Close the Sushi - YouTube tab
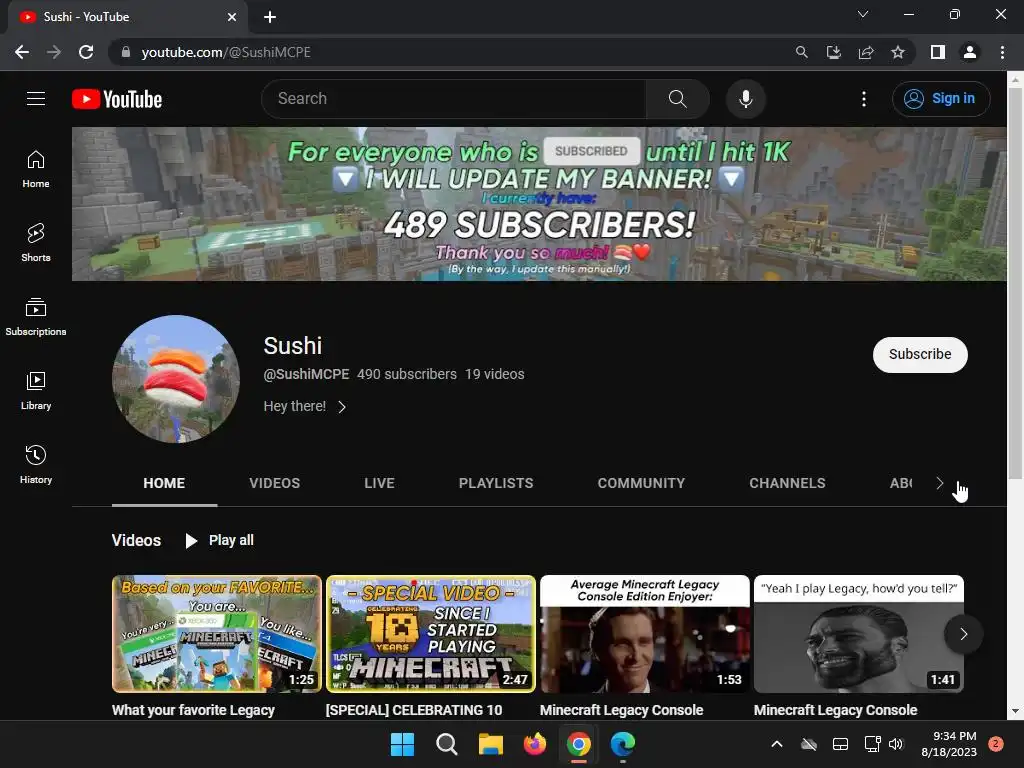 (x=232, y=17)
